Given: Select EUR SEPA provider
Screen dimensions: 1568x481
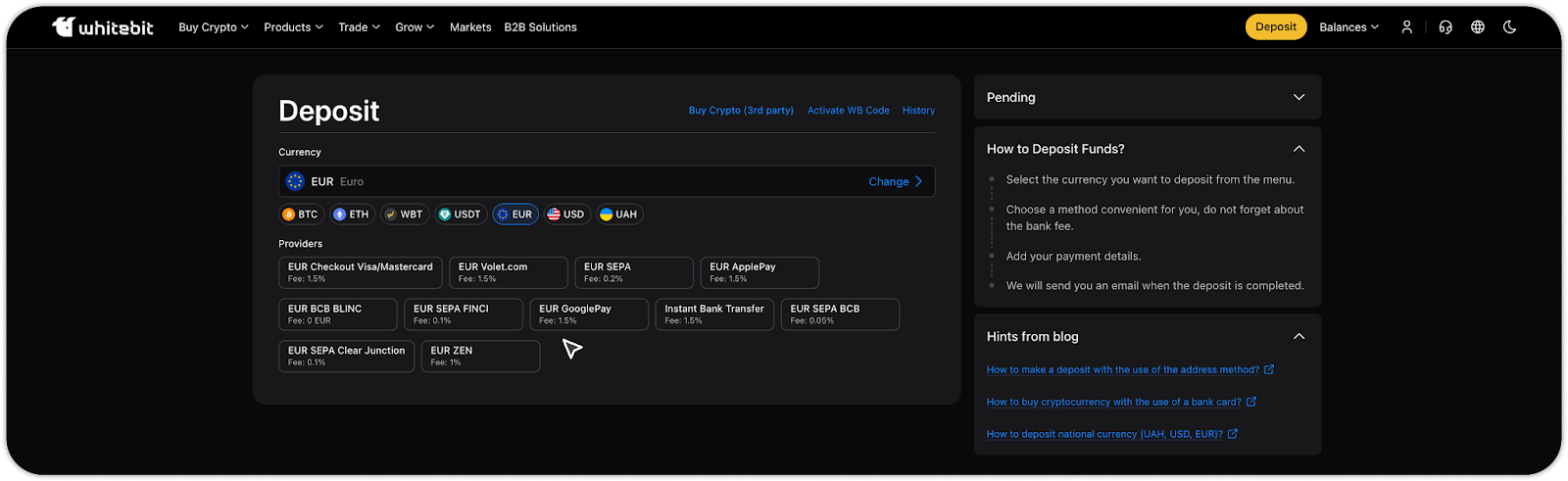Looking at the screenshot, I should [x=633, y=272].
